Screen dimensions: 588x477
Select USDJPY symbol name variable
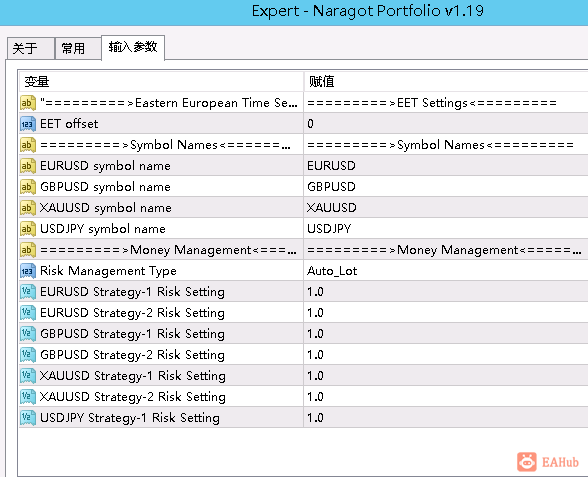click(x=102, y=229)
